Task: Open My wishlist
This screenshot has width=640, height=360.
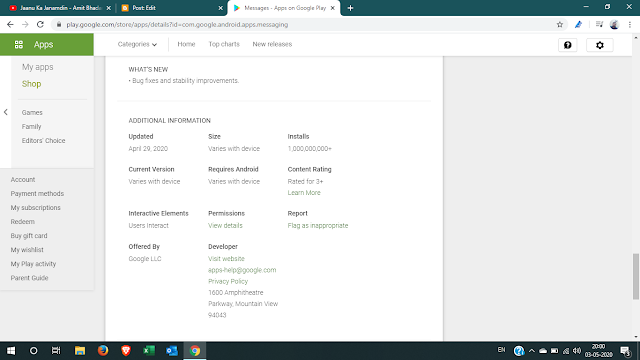Action: click(x=27, y=250)
